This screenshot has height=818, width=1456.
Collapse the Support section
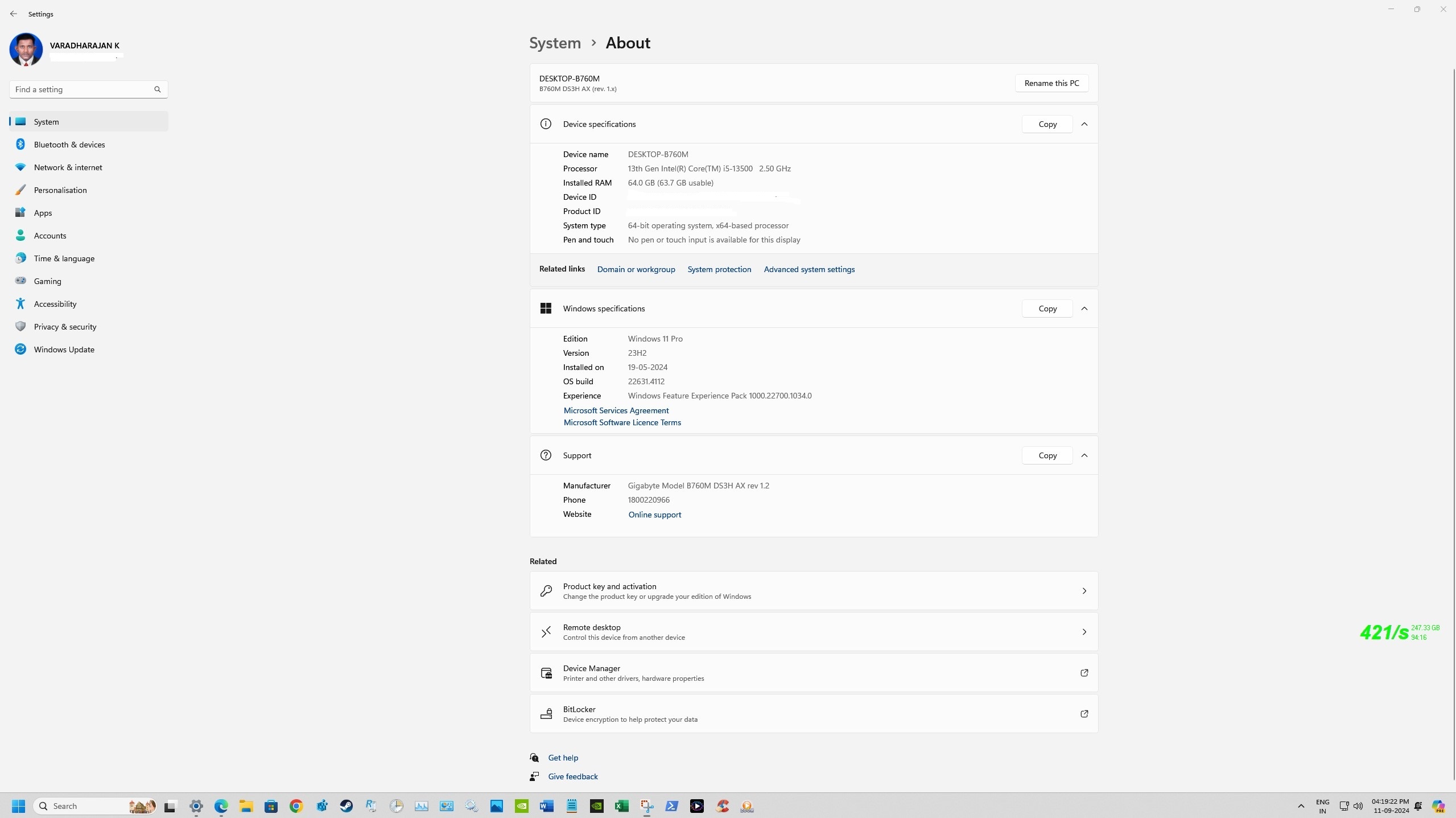tap(1084, 455)
